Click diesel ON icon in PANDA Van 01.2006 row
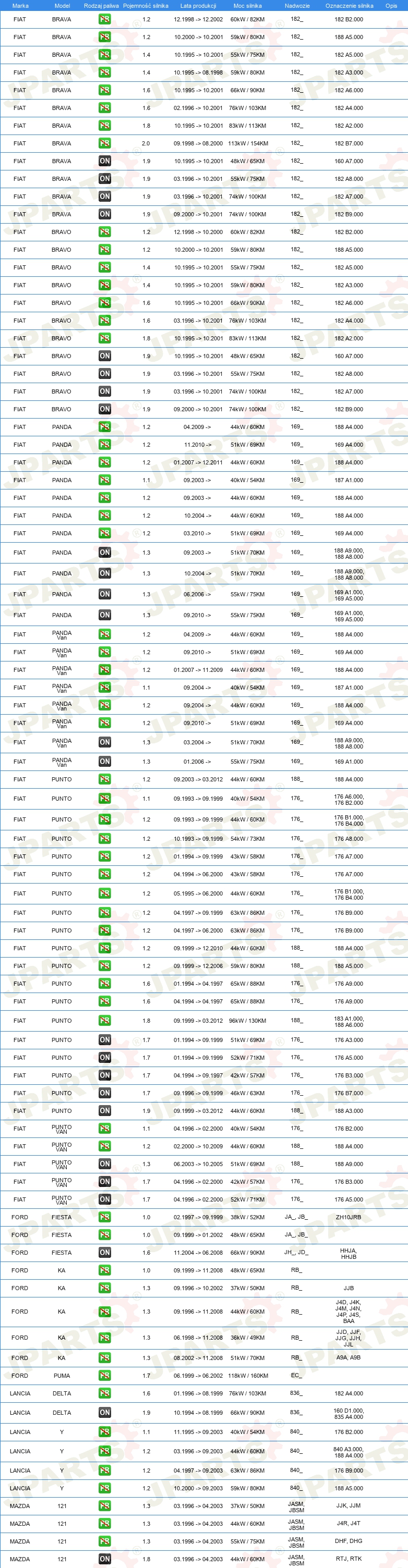 coord(105,762)
